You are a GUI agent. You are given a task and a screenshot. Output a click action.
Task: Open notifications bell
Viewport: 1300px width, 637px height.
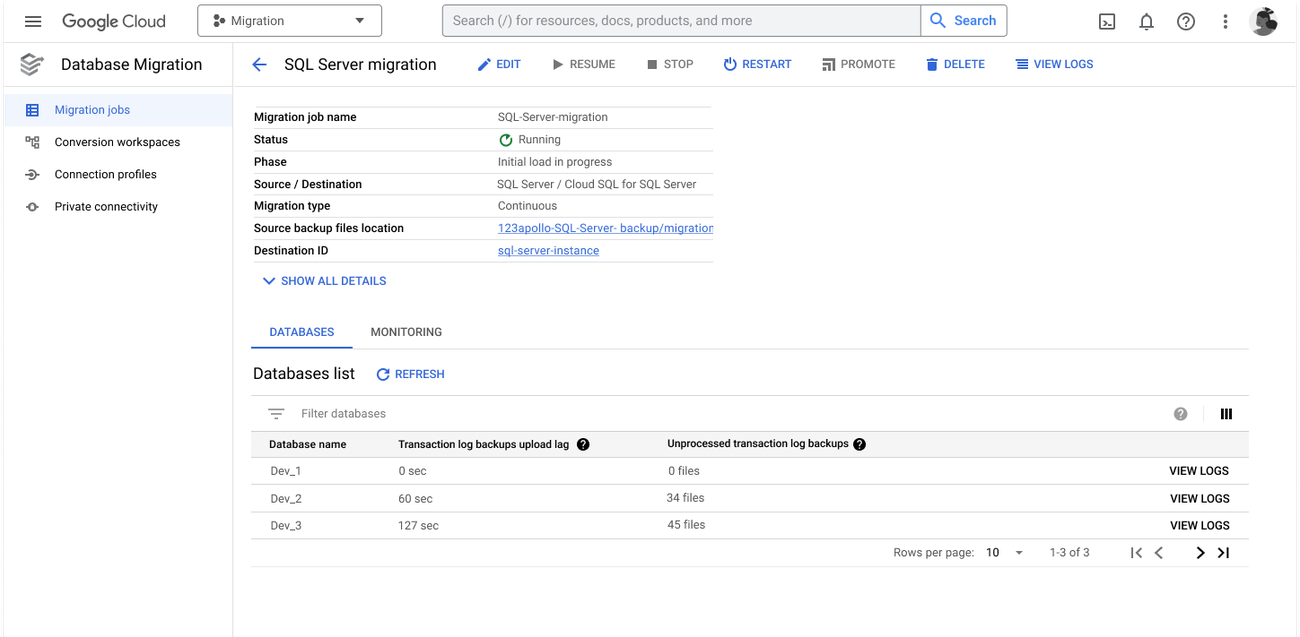click(1146, 21)
